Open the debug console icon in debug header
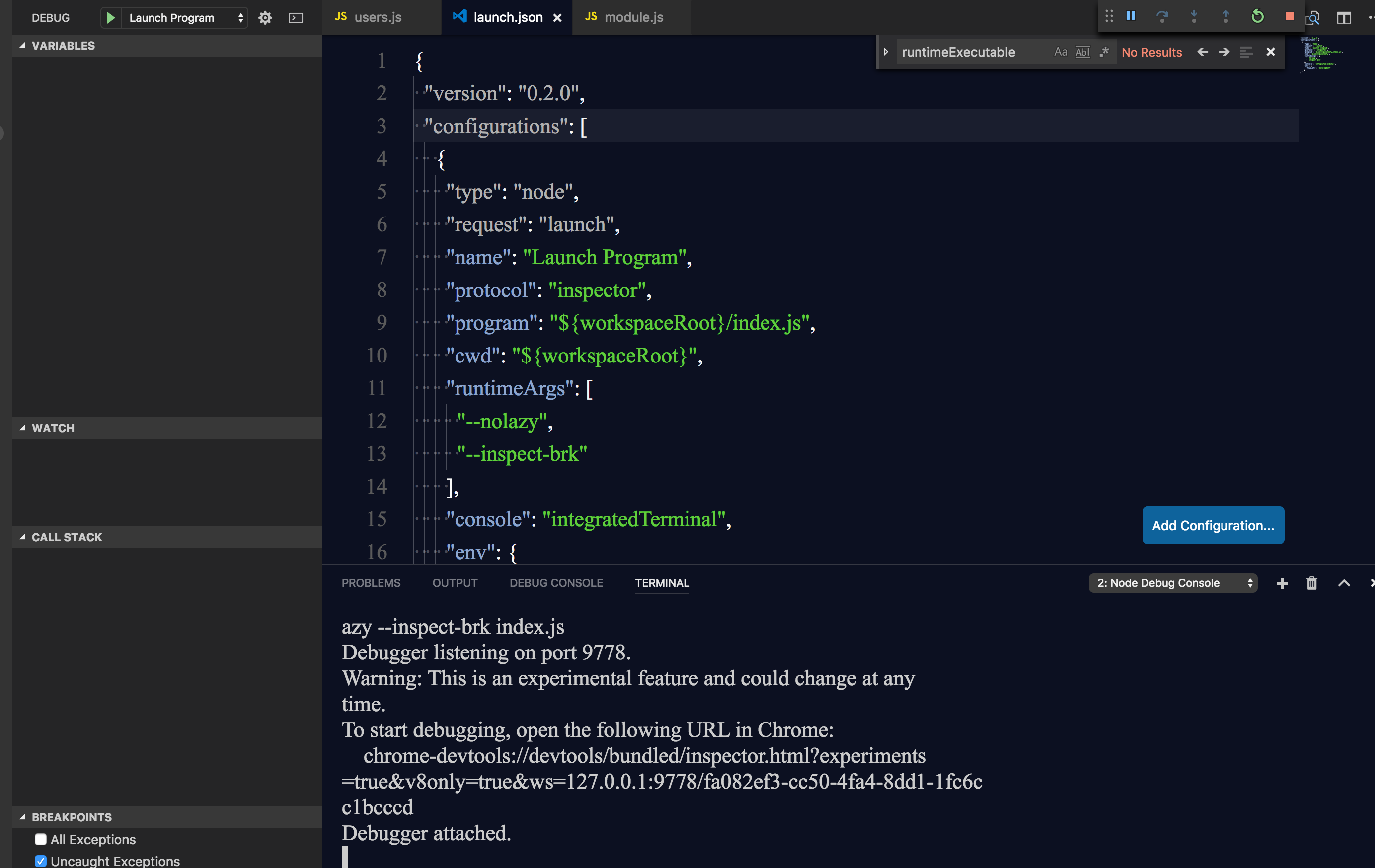 [296, 18]
